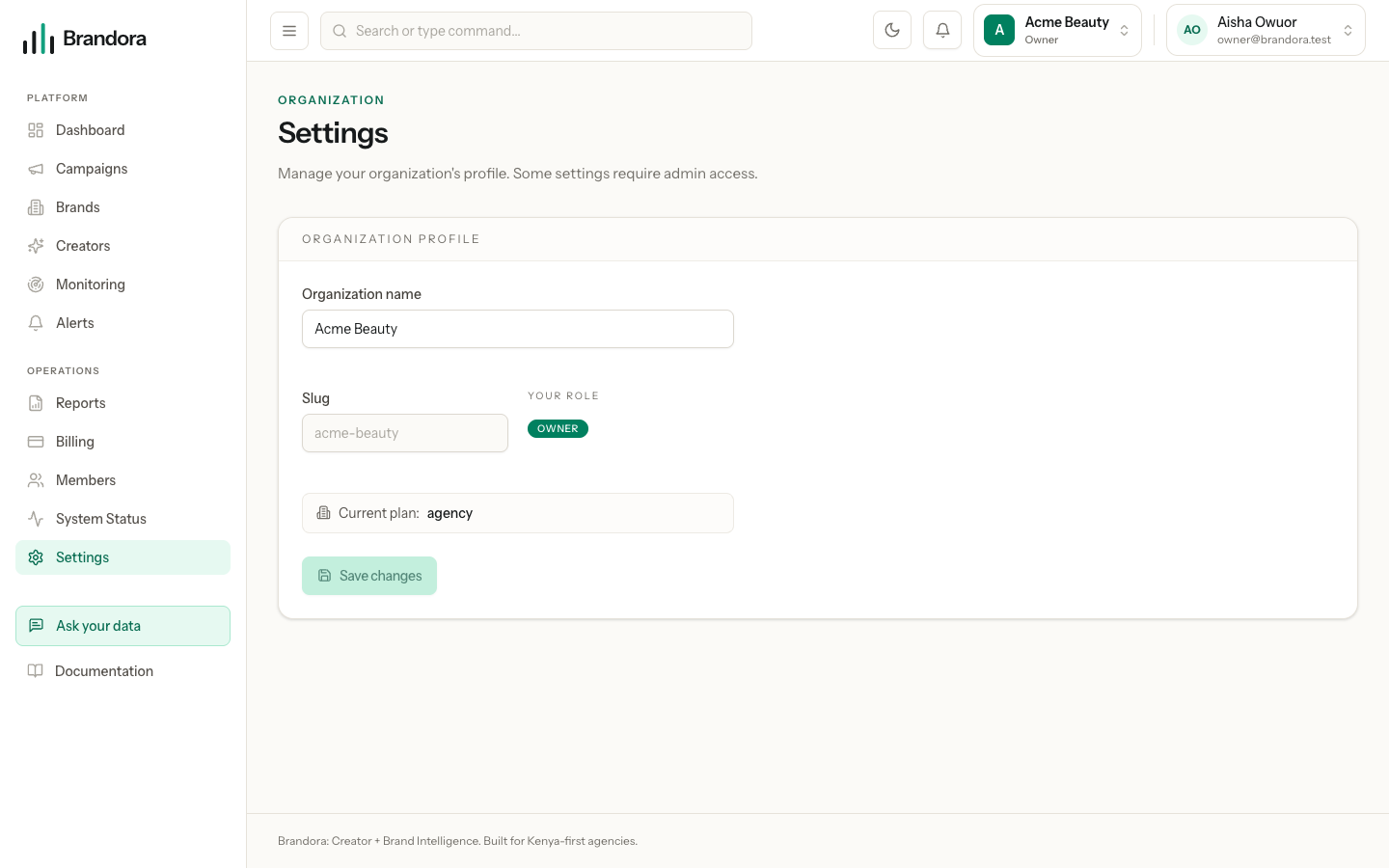1389x868 pixels.
Task: Open Campaigns from sidebar
Action: [123, 169]
